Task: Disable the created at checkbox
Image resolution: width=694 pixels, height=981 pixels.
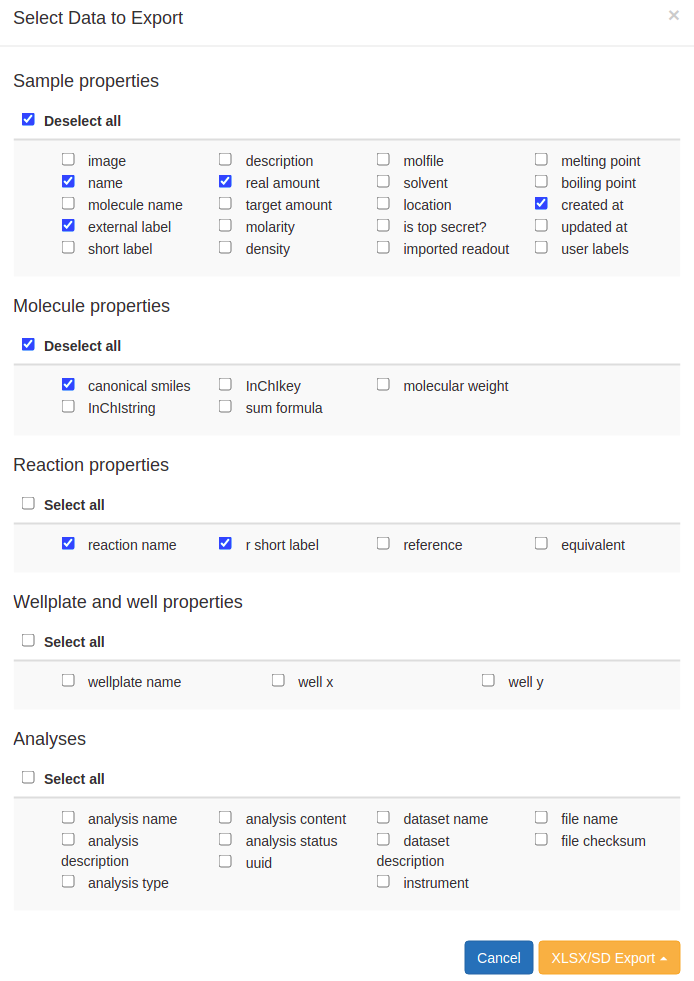Action: click(x=541, y=203)
